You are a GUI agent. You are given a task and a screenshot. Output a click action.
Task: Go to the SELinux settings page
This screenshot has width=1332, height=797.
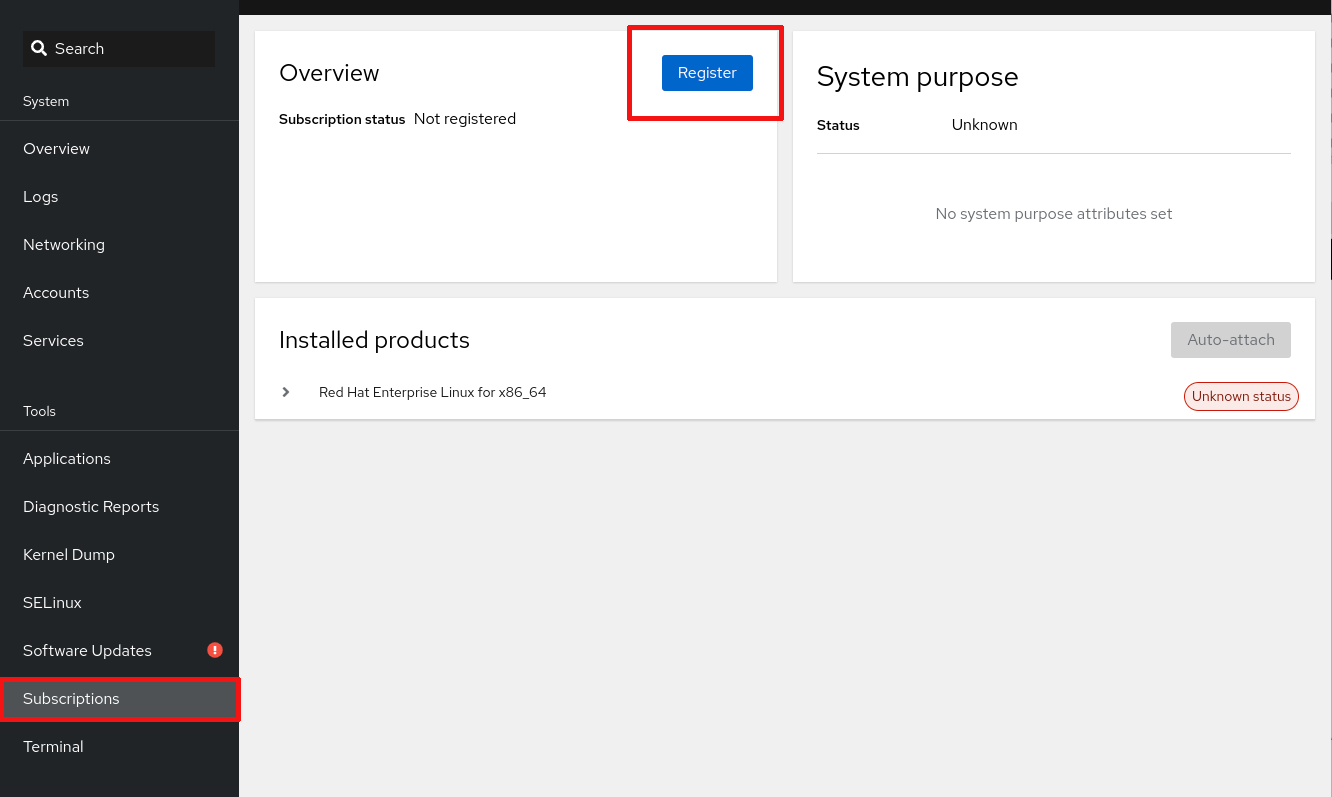coord(53,603)
